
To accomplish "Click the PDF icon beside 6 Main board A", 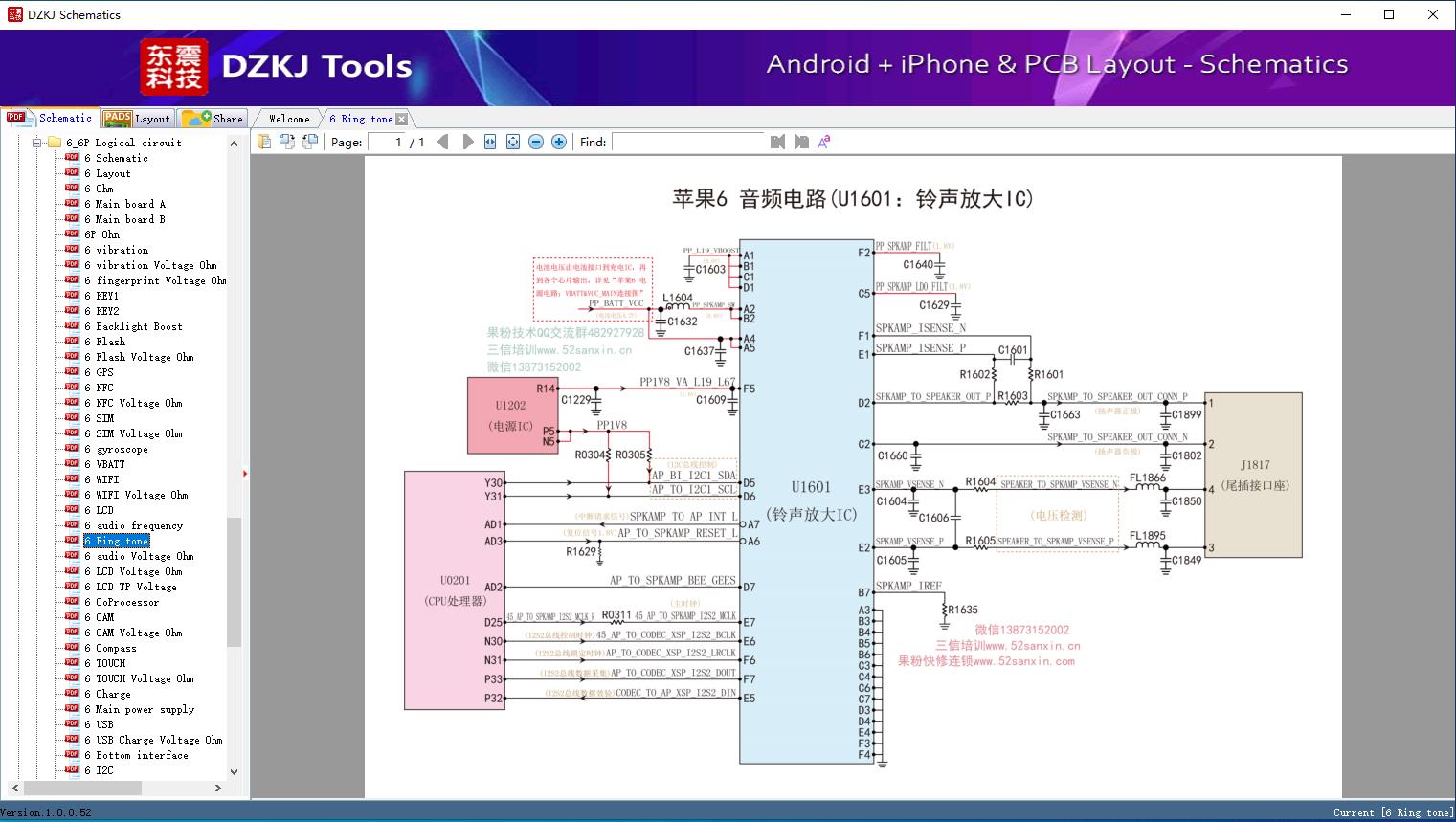I will point(72,204).
